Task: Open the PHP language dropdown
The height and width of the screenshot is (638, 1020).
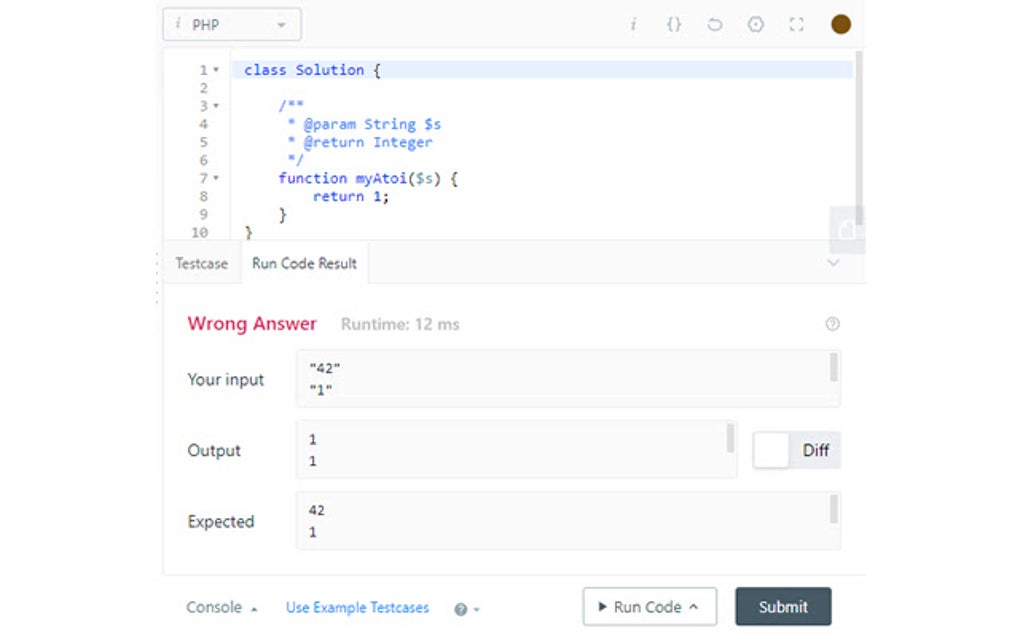Action: point(232,24)
